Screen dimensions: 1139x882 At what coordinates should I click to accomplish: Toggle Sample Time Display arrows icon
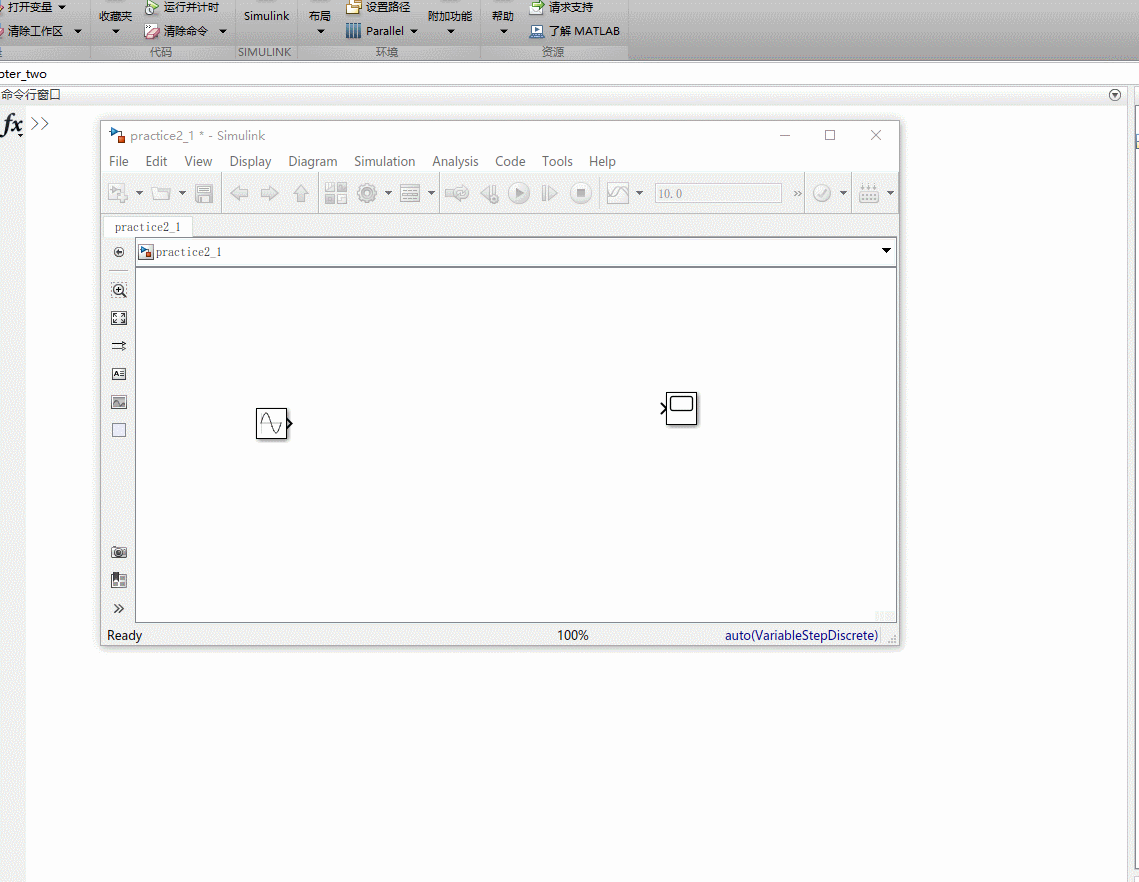(119, 346)
